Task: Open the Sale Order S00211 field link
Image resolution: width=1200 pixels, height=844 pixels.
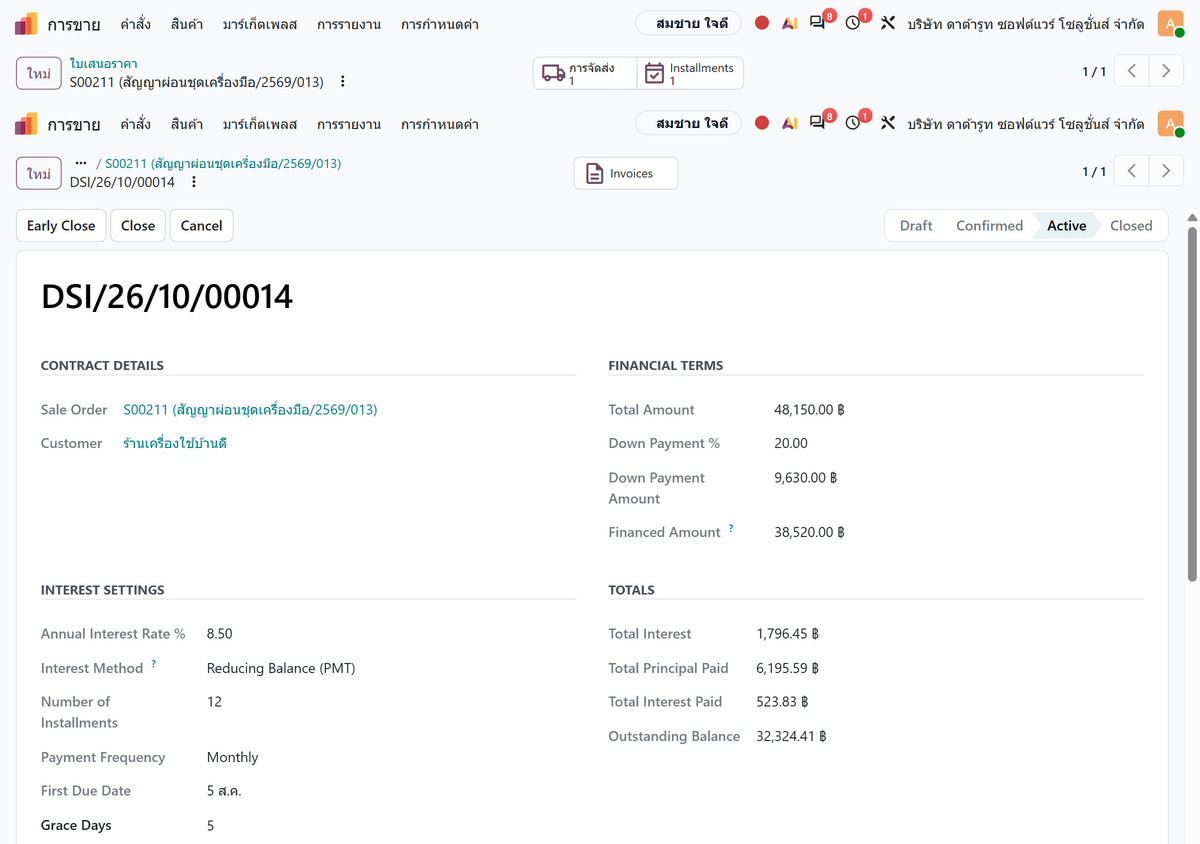Action: (250, 410)
